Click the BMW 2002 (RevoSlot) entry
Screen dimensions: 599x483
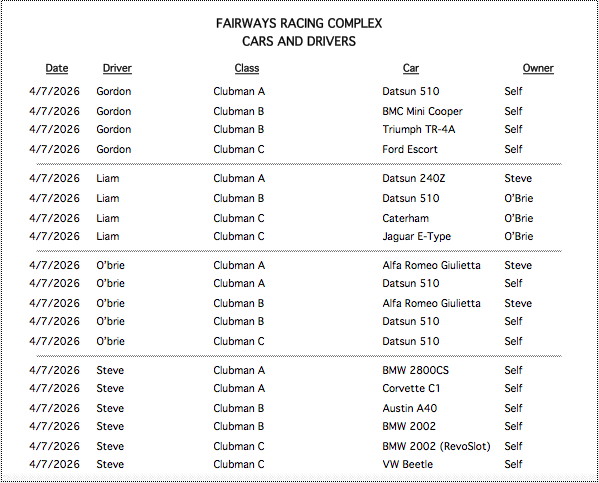tap(436, 446)
